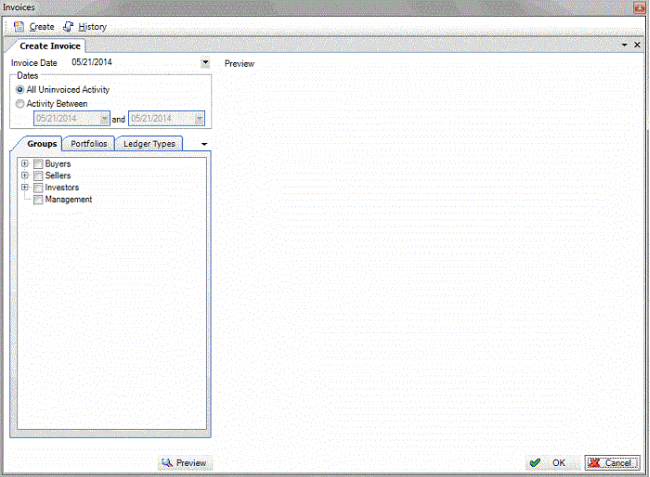Click the Invoice Date field value 05/21/2014

[92, 62]
